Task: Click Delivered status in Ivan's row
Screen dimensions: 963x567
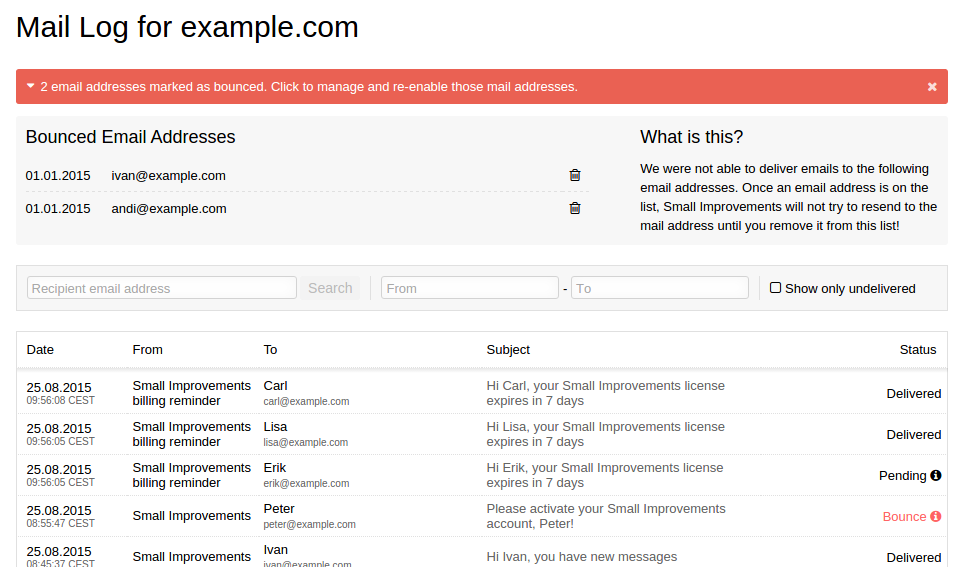Action: (x=913, y=558)
